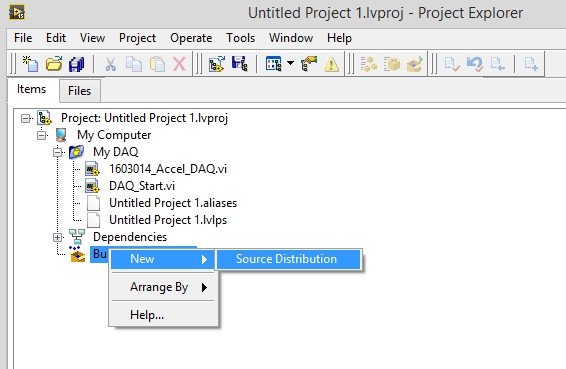Click the Cut scissors icon

point(110,64)
